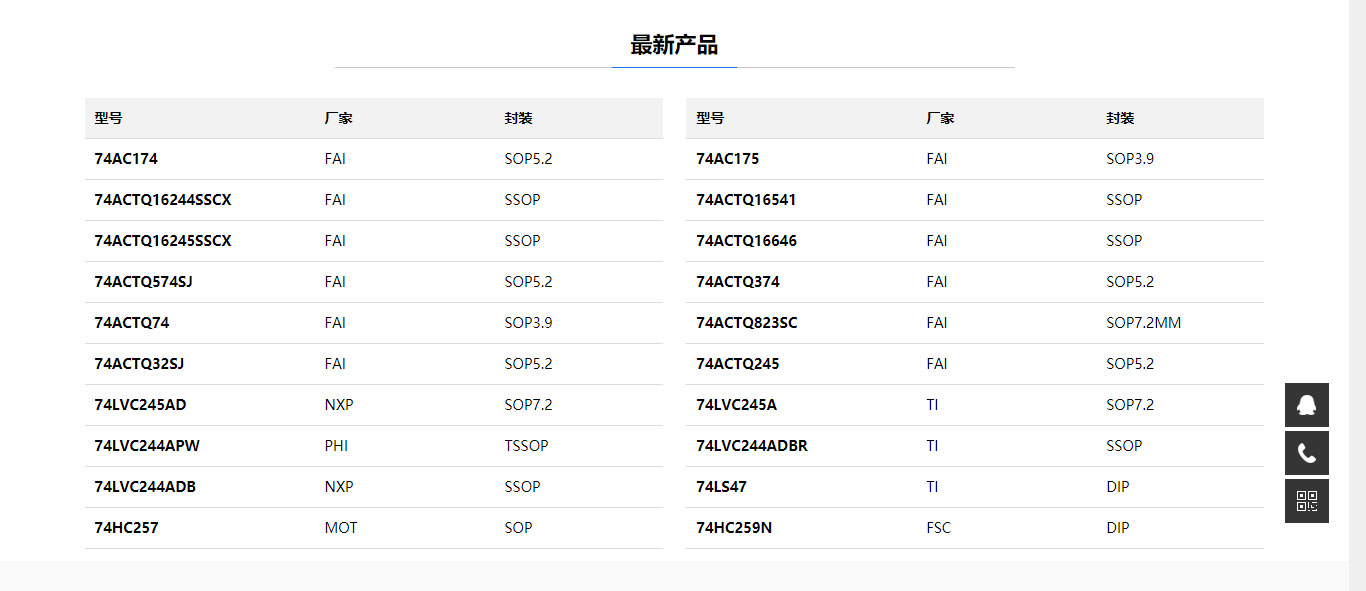The height and width of the screenshot is (591, 1366).
Task: Click the phone contact icon
Action: pos(1306,453)
